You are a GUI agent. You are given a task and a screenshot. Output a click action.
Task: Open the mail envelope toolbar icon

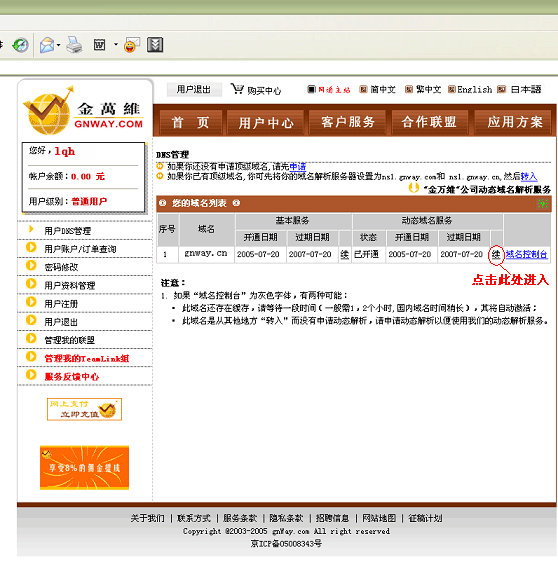point(47,45)
